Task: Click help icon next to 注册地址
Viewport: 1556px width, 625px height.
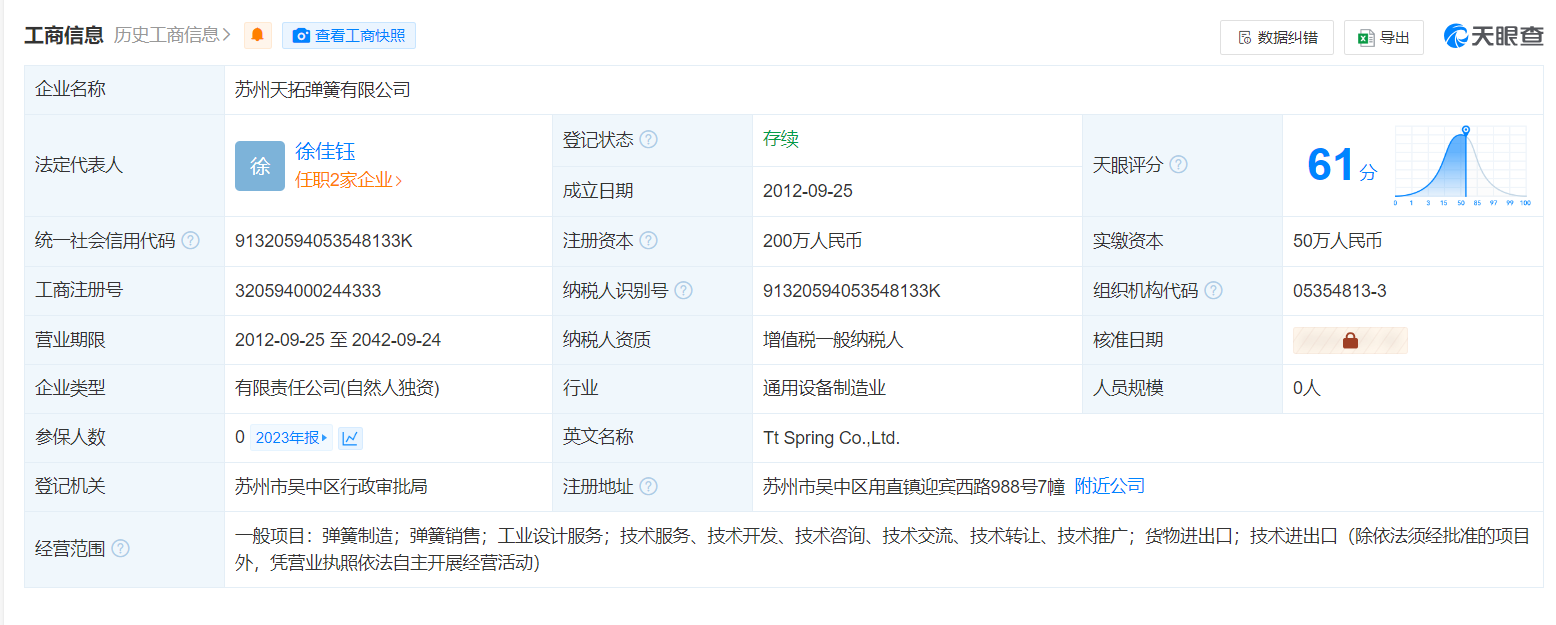Action: tap(648, 487)
